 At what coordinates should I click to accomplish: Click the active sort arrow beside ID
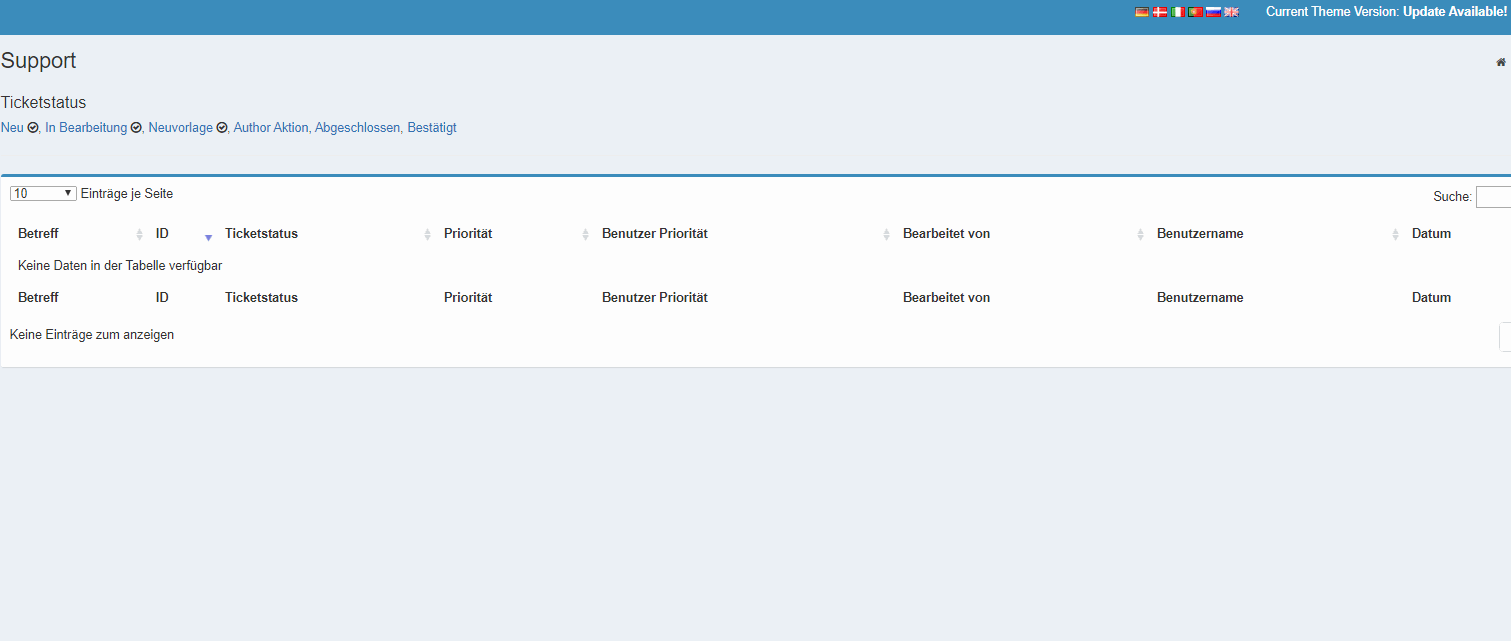tap(208, 237)
